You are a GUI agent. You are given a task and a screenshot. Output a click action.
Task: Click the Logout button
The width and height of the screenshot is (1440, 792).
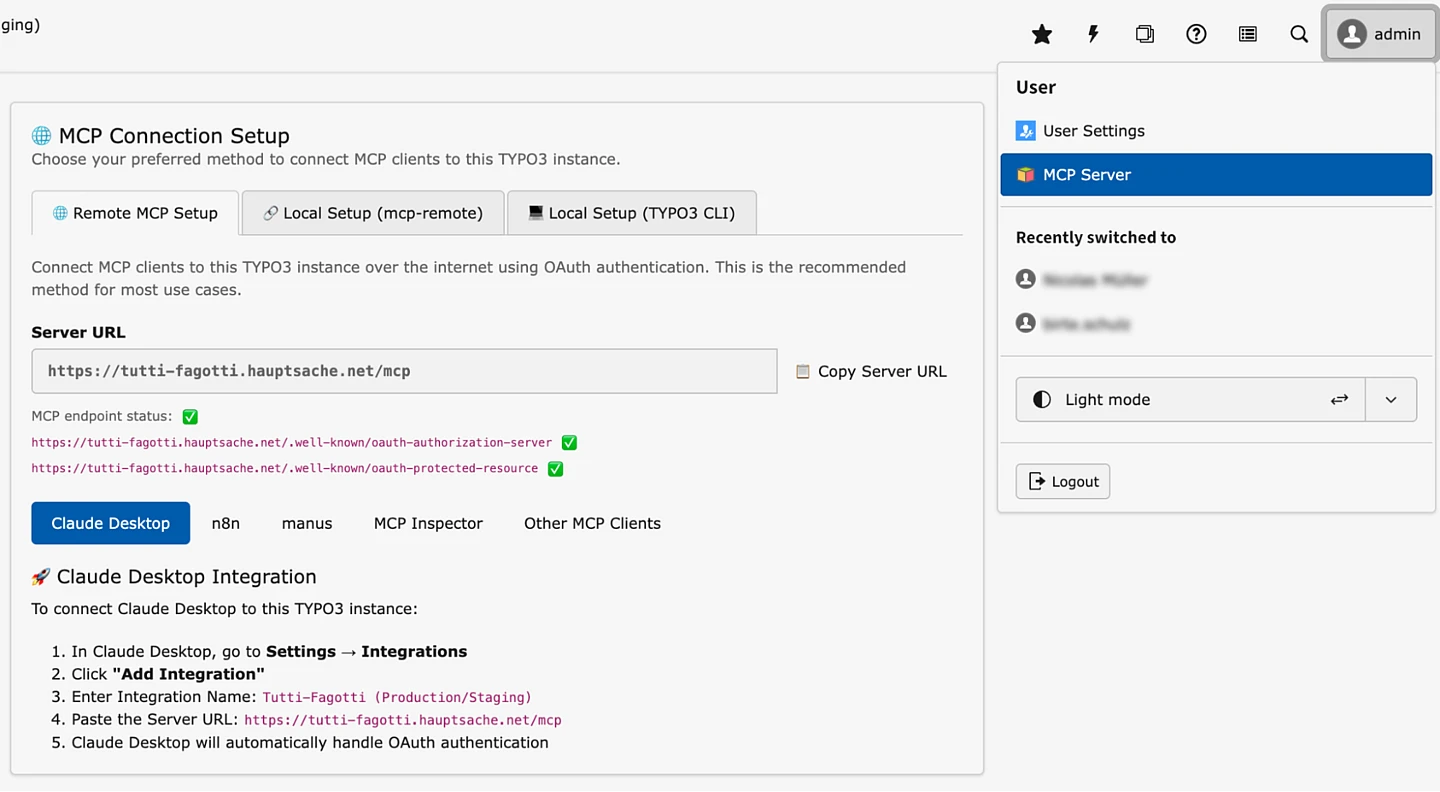pyautogui.click(x=1062, y=481)
